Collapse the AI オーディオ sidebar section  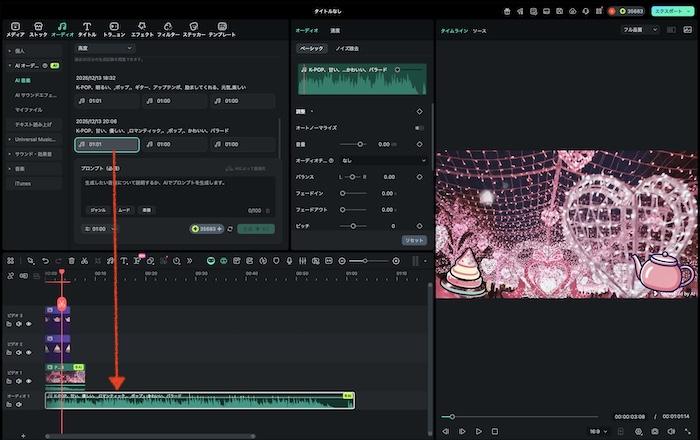tap(34, 66)
